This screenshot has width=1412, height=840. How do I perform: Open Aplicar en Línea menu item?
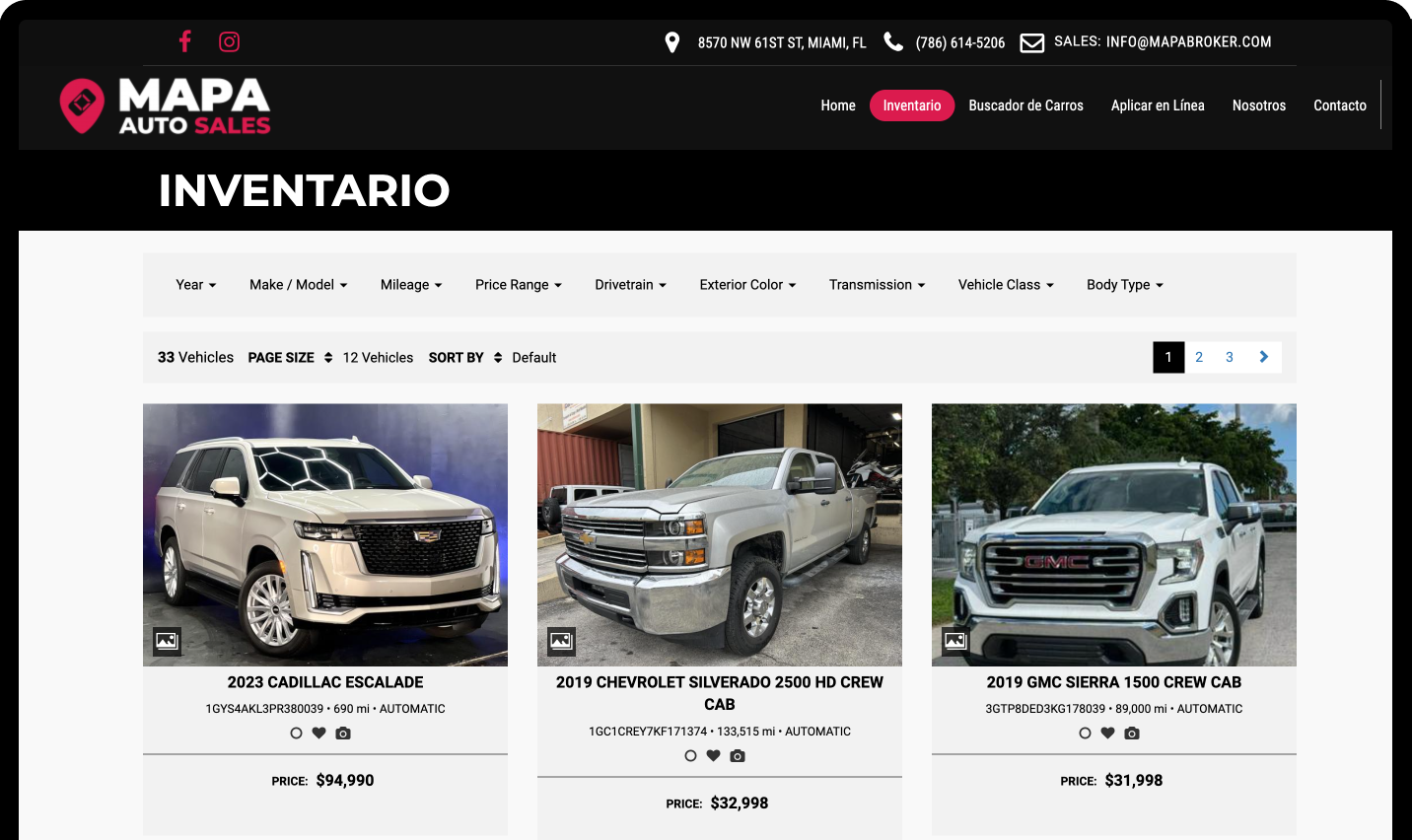[1158, 105]
